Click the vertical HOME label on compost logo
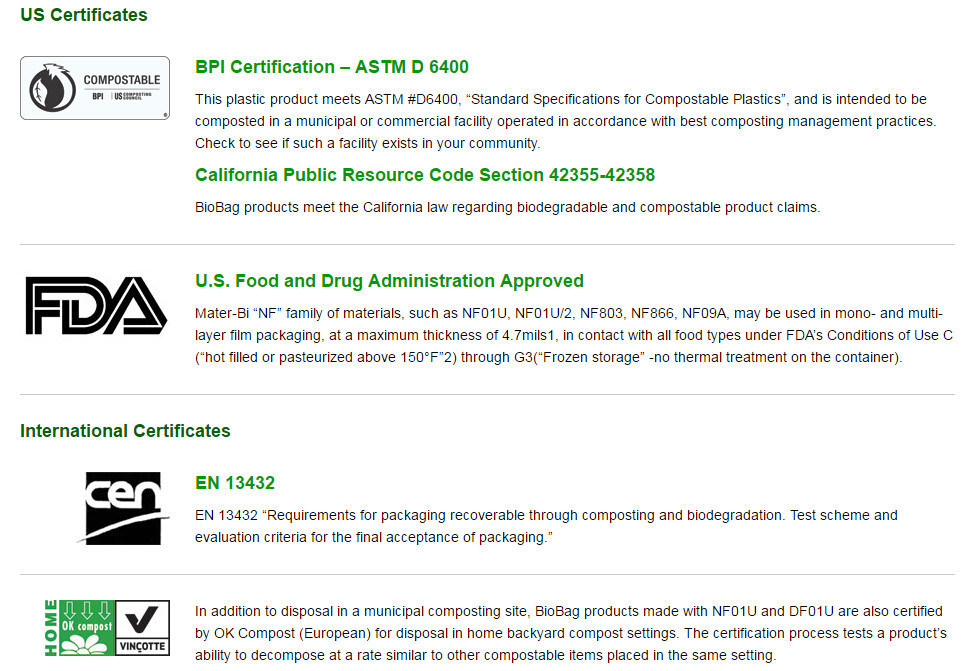Viewport: 963px width, 671px height. (x=52, y=628)
